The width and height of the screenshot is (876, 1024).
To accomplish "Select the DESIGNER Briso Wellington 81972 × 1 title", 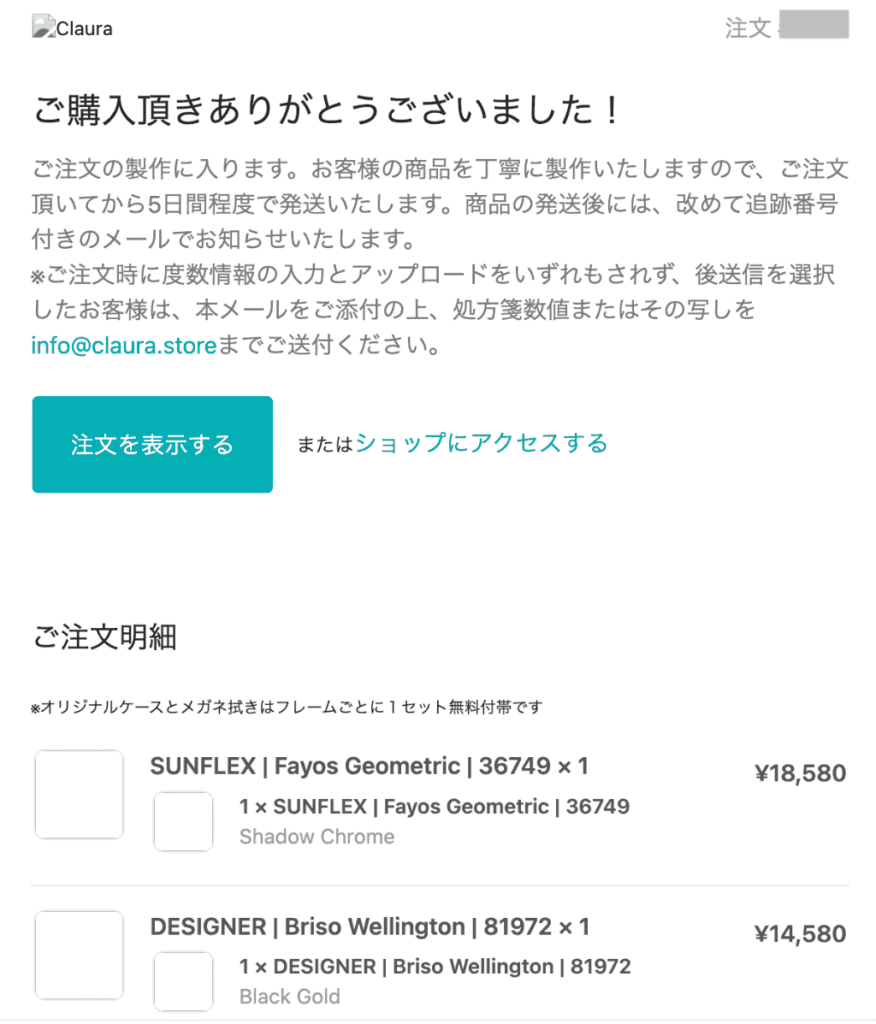I will click(x=369, y=927).
